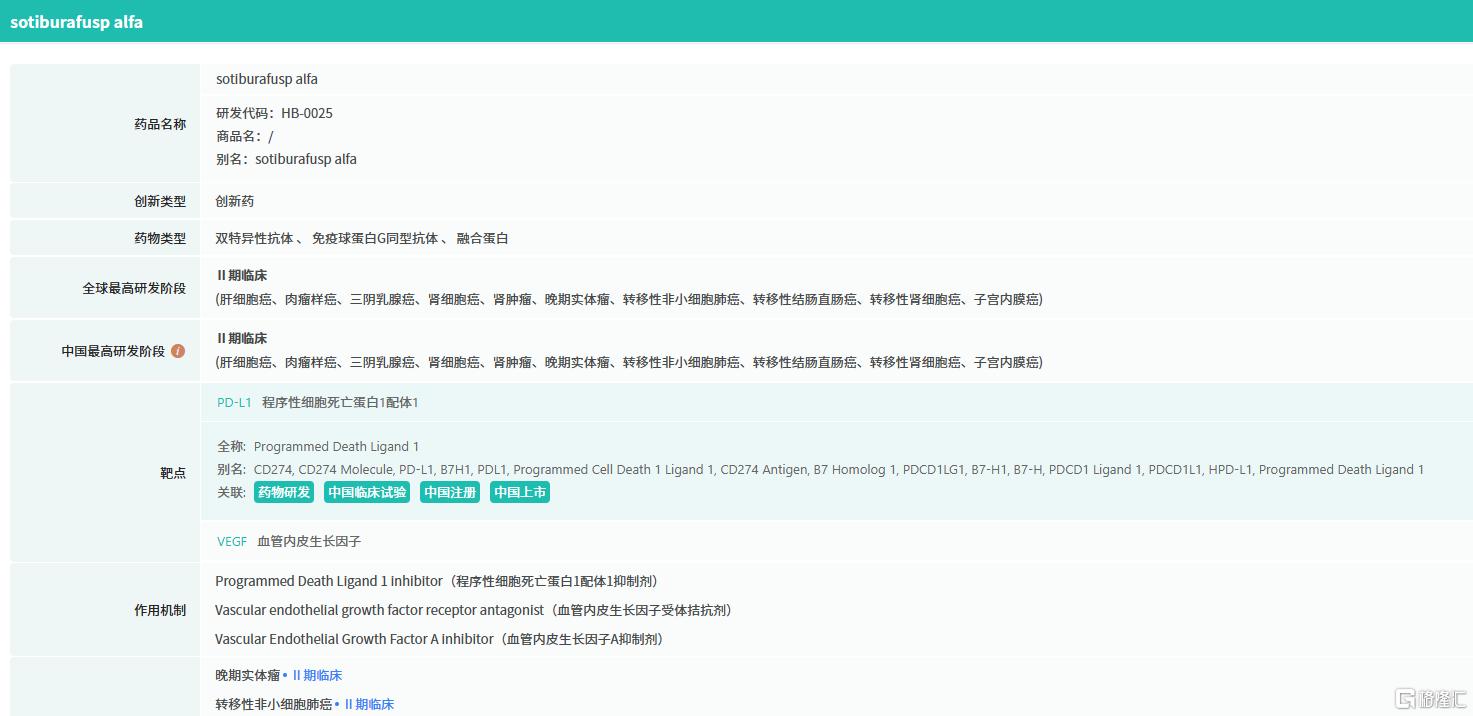Select 全称: Programmed Death Ligand 1 line
The height and width of the screenshot is (716, 1473).
coord(318,446)
